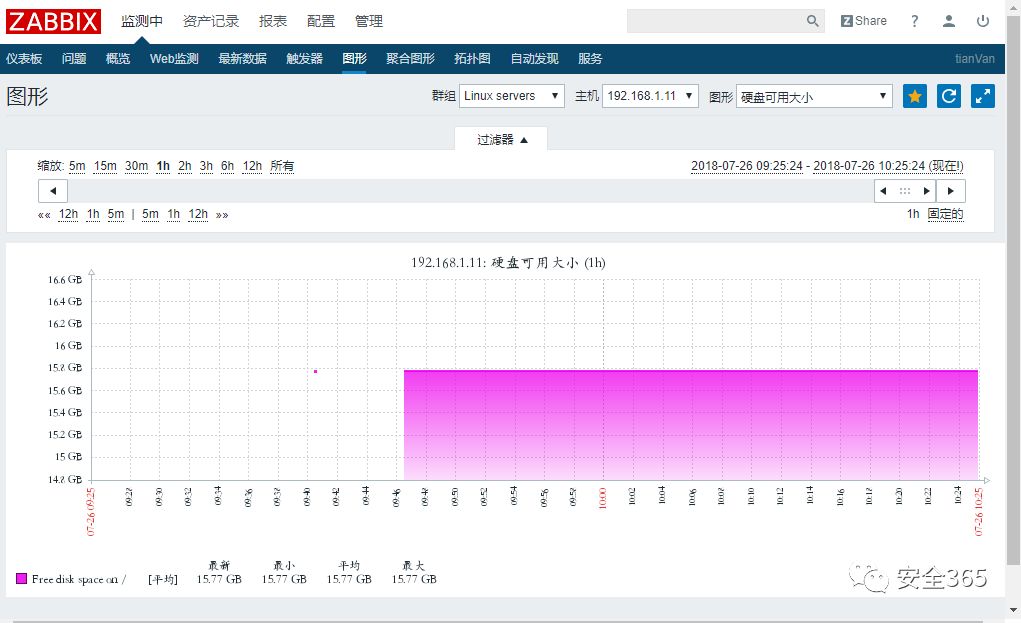Click the scrollbar down arrow
This screenshot has width=1021, height=623.
click(x=1013, y=610)
